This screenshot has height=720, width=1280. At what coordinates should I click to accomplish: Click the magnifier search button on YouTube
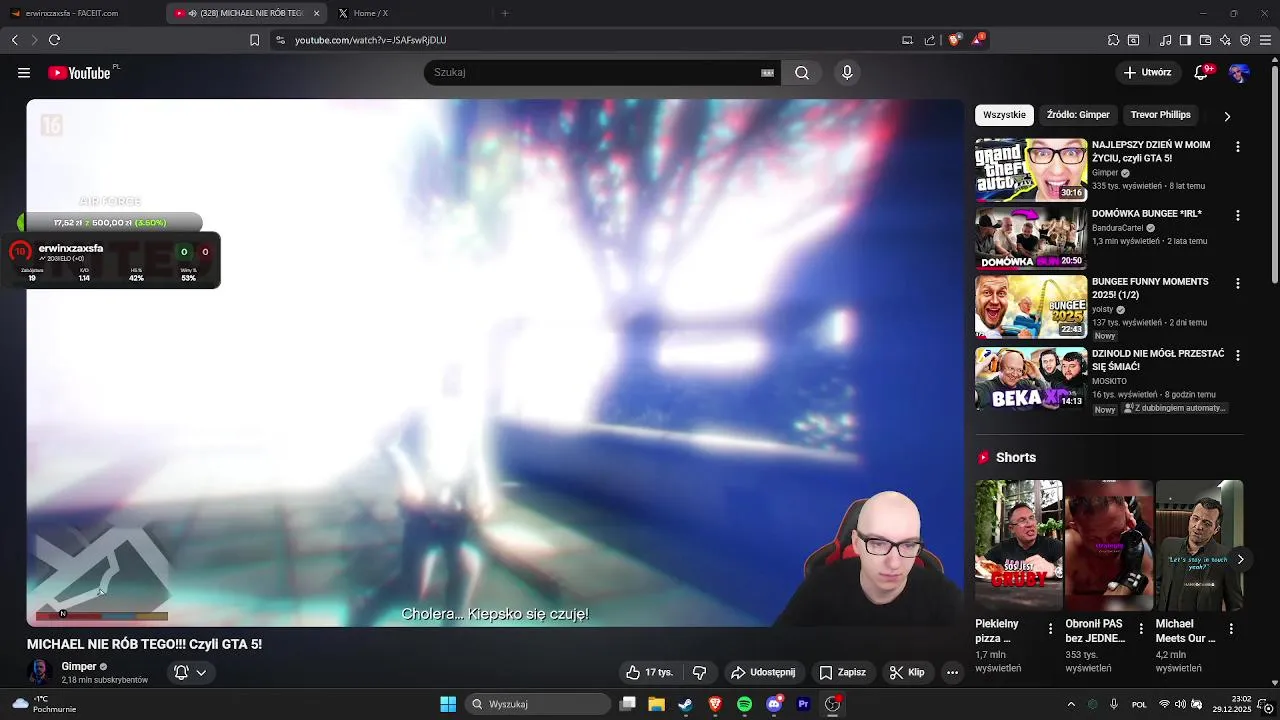[x=802, y=72]
